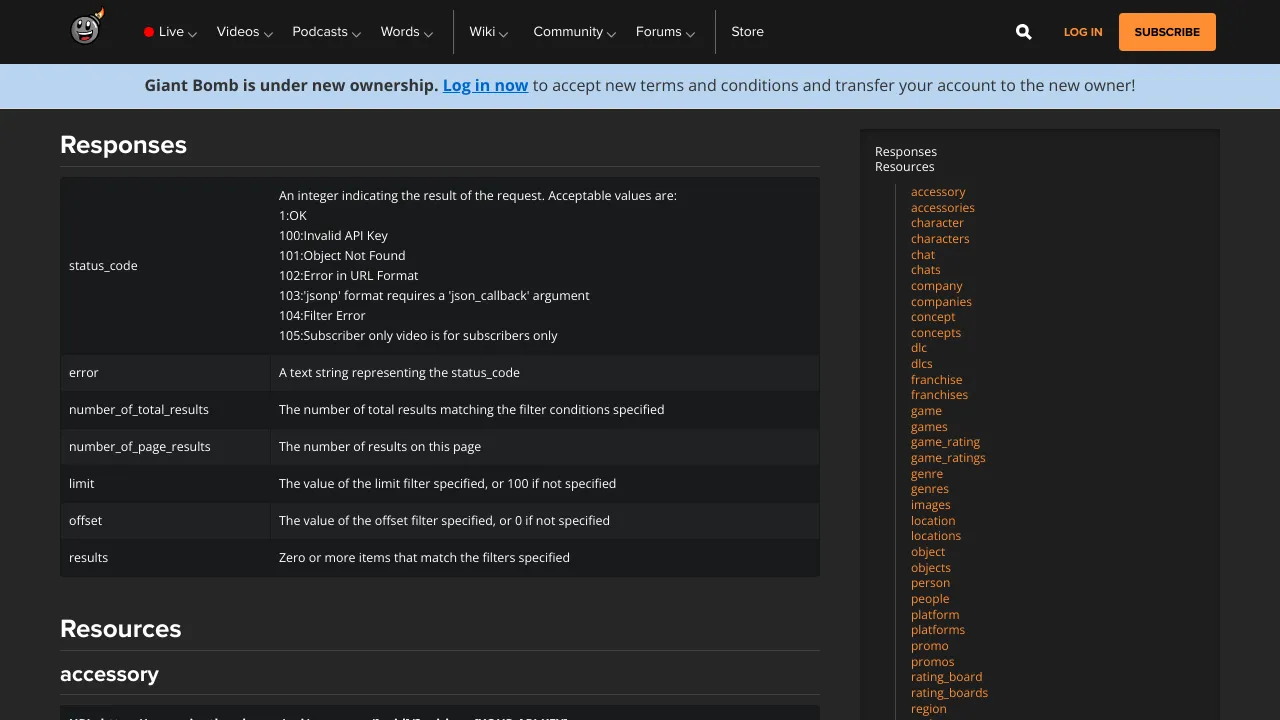
Task: Open the game sidebar link
Action: point(926,411)
